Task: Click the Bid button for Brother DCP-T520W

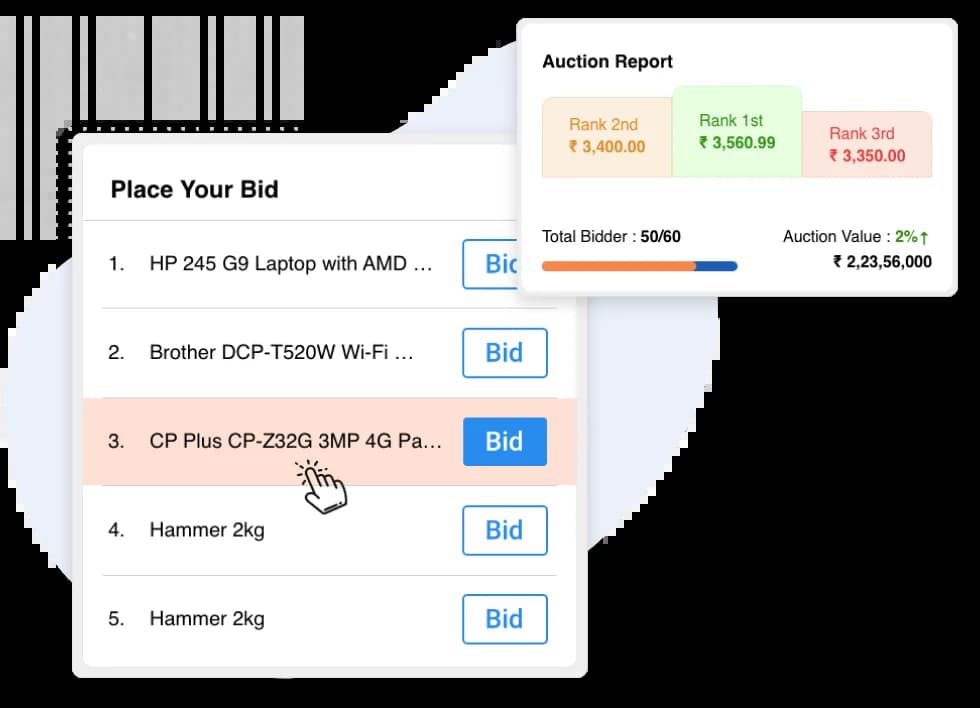Action: tap(504, 353)
